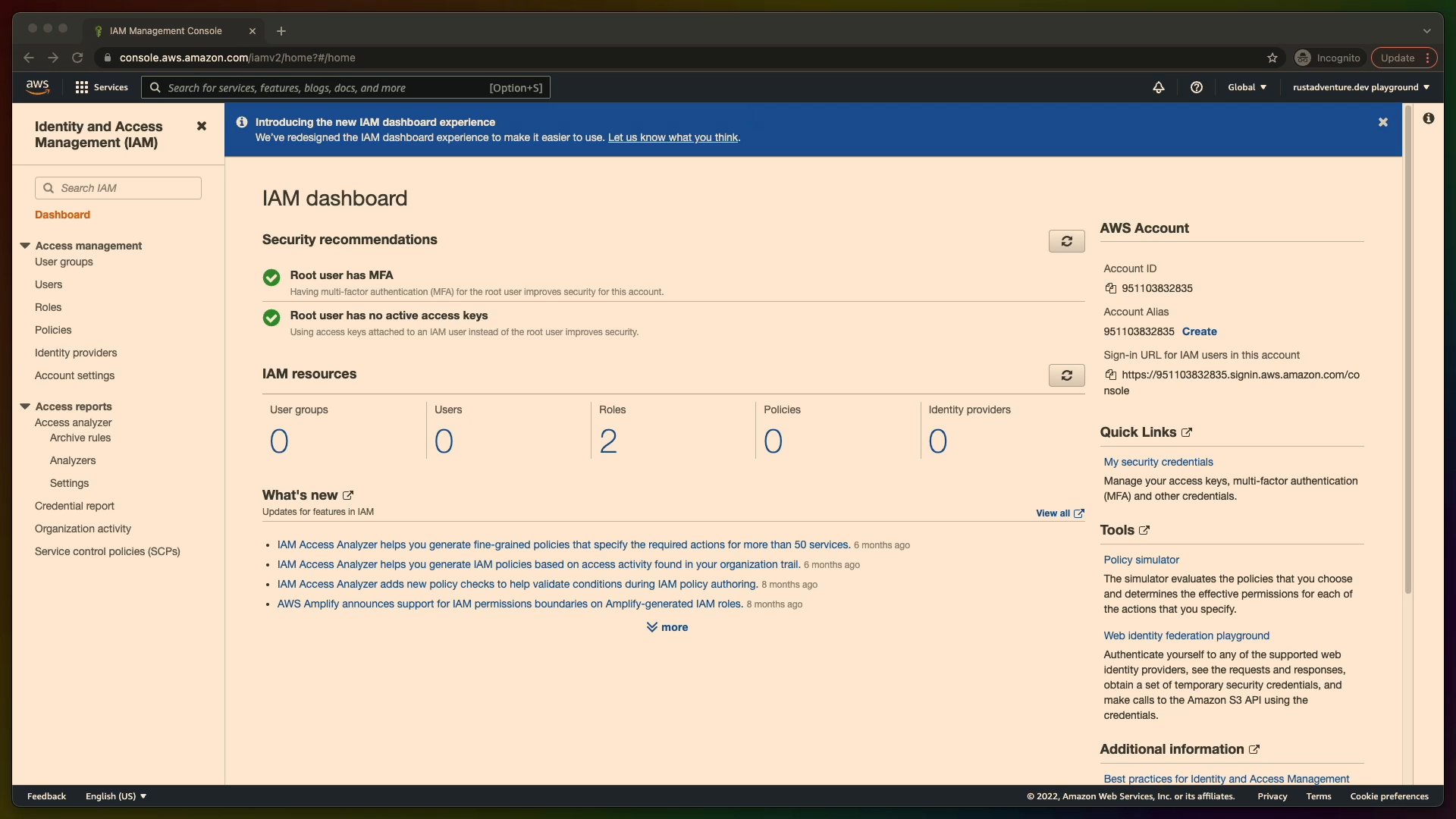
Task: Collapse the Access management section
Action: [x=25, y=246]
